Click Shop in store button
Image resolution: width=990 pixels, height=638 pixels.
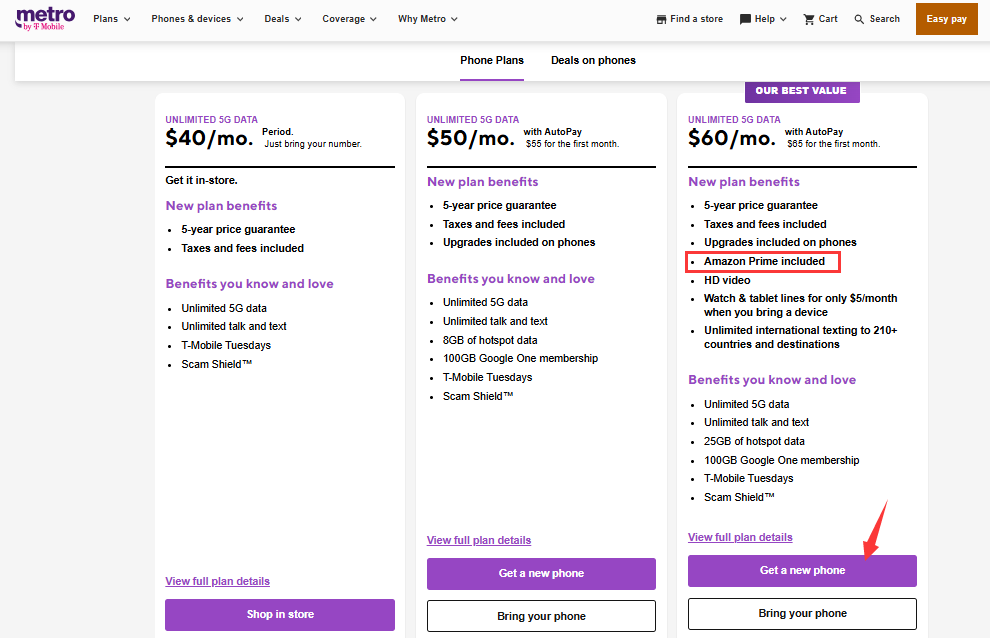point(280,615)
